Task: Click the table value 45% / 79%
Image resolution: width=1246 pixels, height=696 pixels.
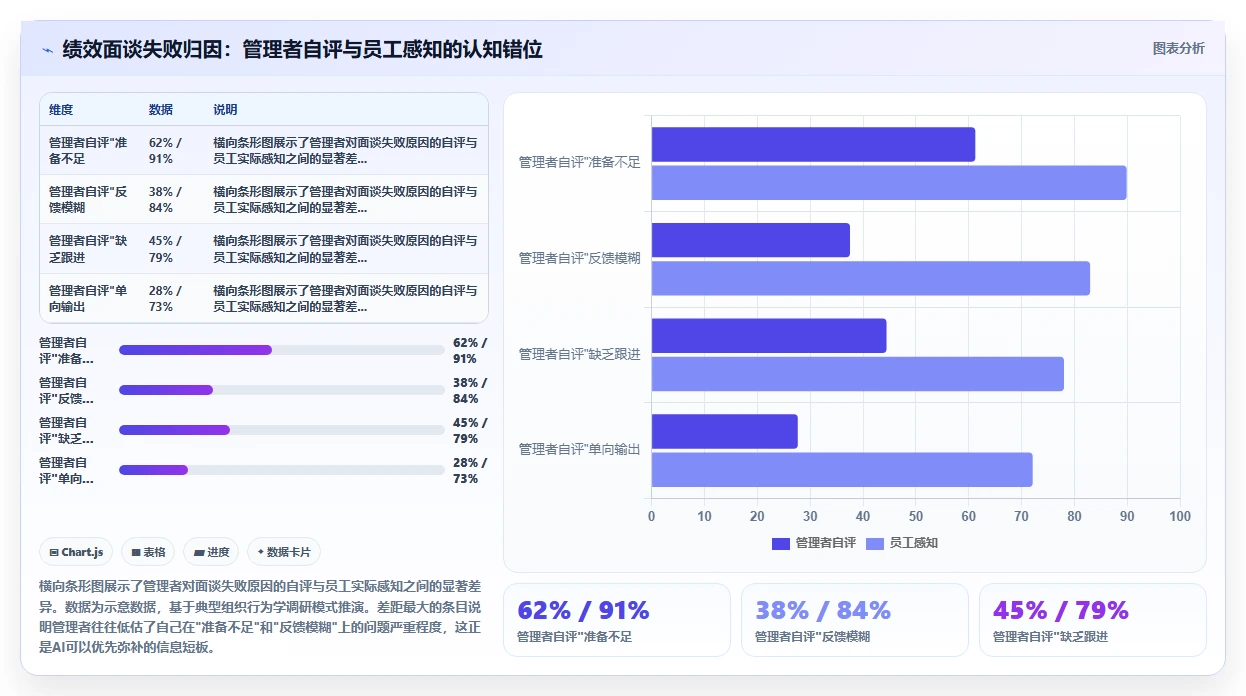Action: tap(166, 249)
